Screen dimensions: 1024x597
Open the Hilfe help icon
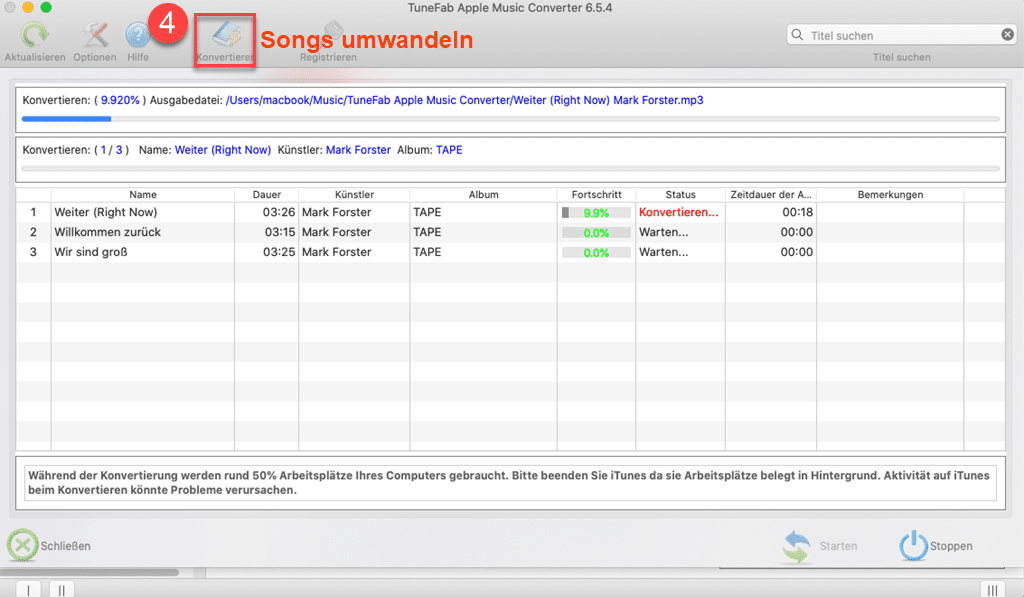(137, 36)
